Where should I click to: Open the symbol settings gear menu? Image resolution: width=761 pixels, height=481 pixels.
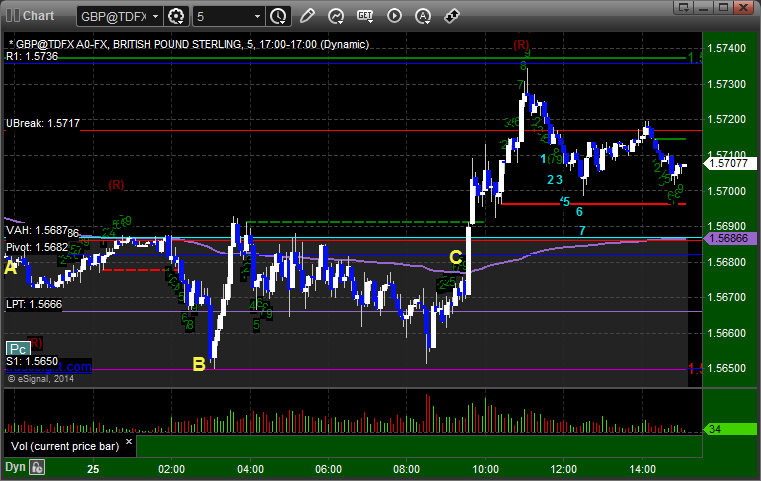click(176, 16)
